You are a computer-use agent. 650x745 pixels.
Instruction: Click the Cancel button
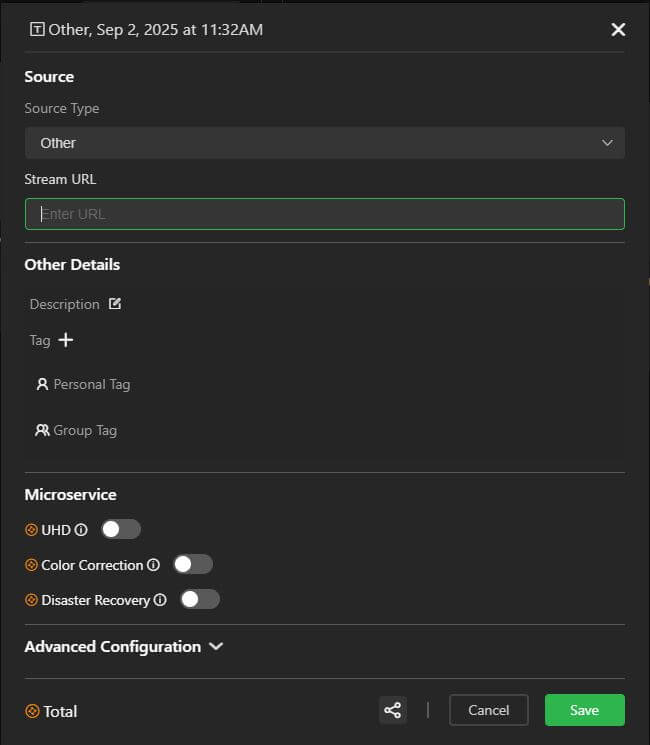point(488,710)
